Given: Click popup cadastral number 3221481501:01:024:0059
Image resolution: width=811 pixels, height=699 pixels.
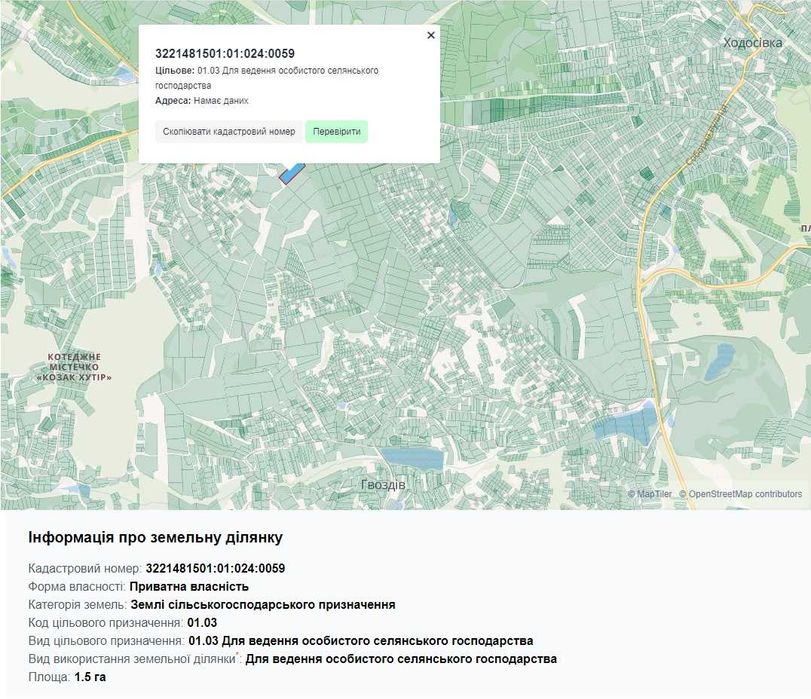Looking at the screenshot, I should (x=225, y=54).
